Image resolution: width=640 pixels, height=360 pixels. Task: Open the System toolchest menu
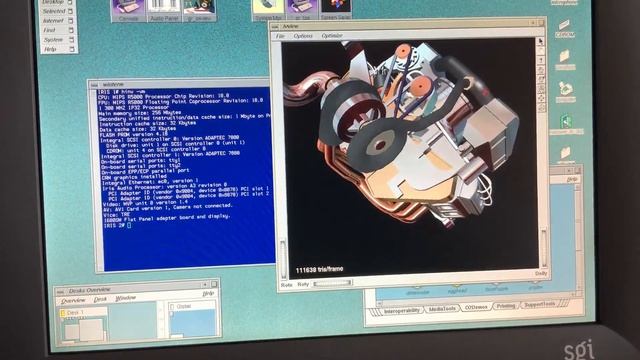[58, 40]
